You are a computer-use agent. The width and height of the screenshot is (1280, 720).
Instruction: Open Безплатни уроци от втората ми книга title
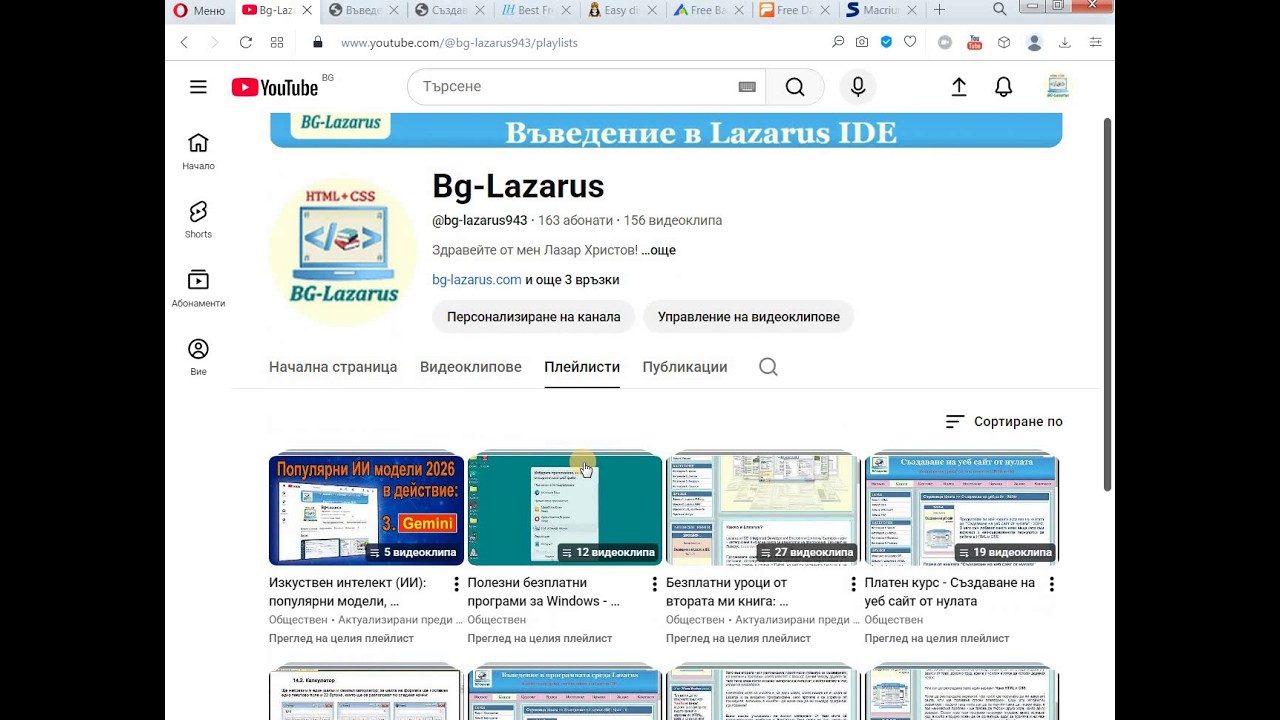point(727,592)
